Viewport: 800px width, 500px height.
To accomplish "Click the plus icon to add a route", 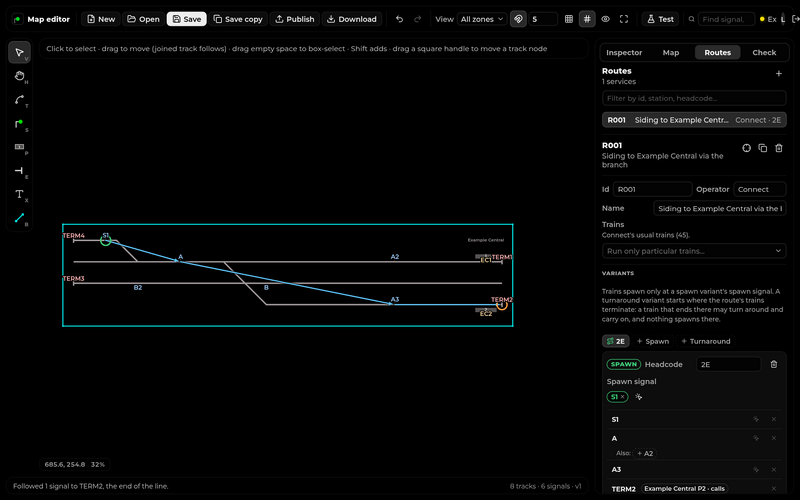I will (779, 73).
